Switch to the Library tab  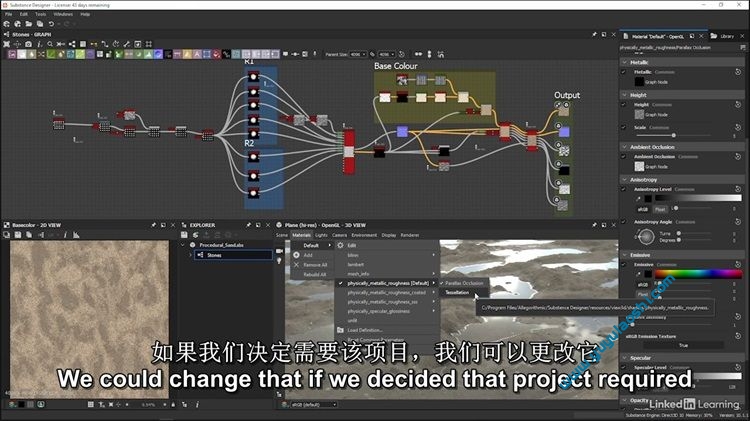[x=727, y=36]
